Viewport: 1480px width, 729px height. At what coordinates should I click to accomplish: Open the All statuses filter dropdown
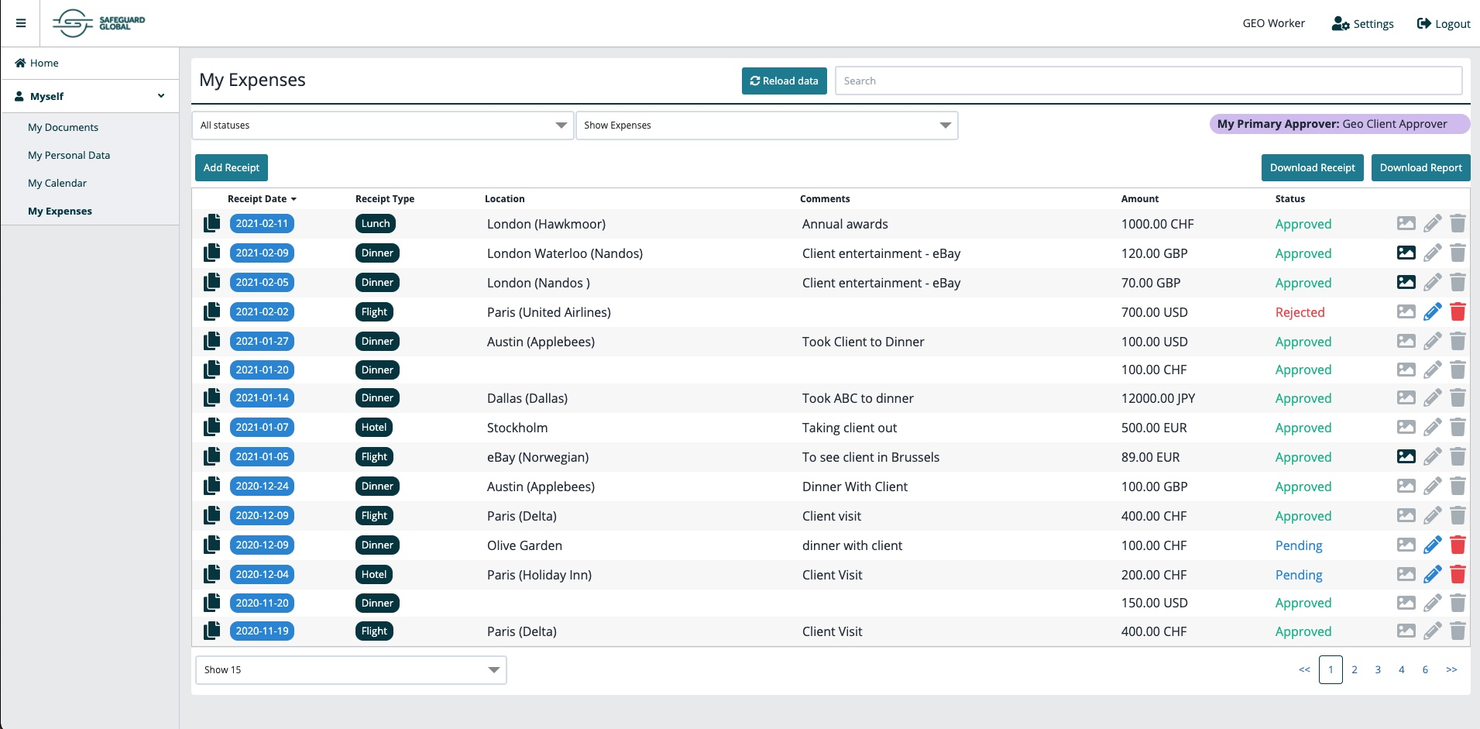tap(382, 126)
